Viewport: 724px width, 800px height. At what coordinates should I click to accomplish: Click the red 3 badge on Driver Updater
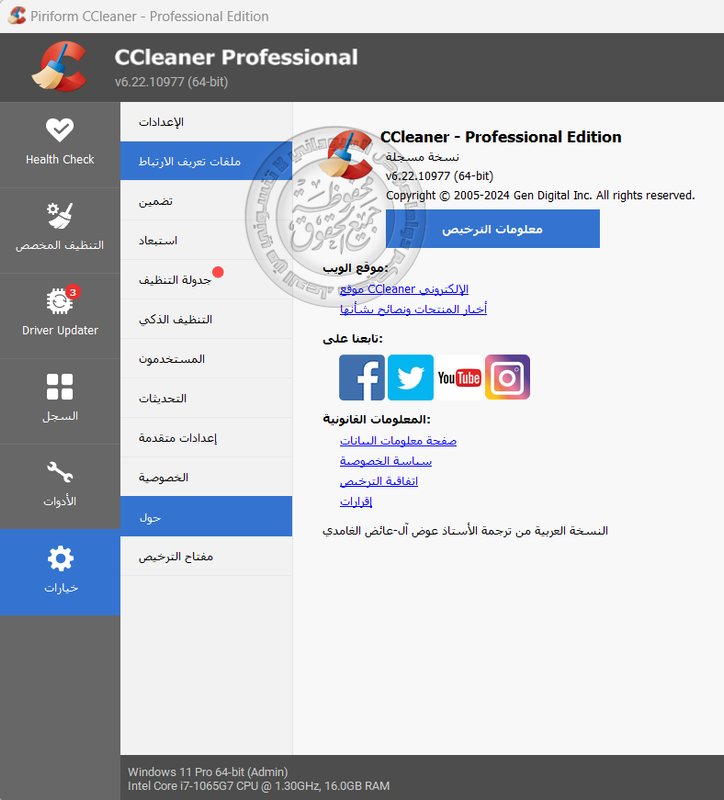(x=73, y=292)
